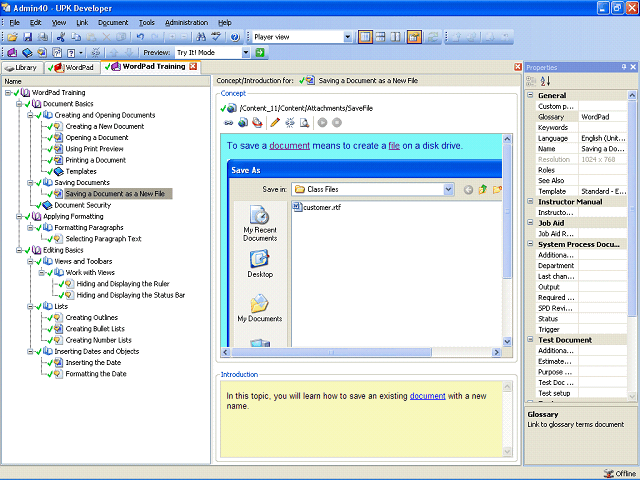Viewport: 640px width, 480px height.
Task: Click the Glossary property value field
Action: pos(603,117)
